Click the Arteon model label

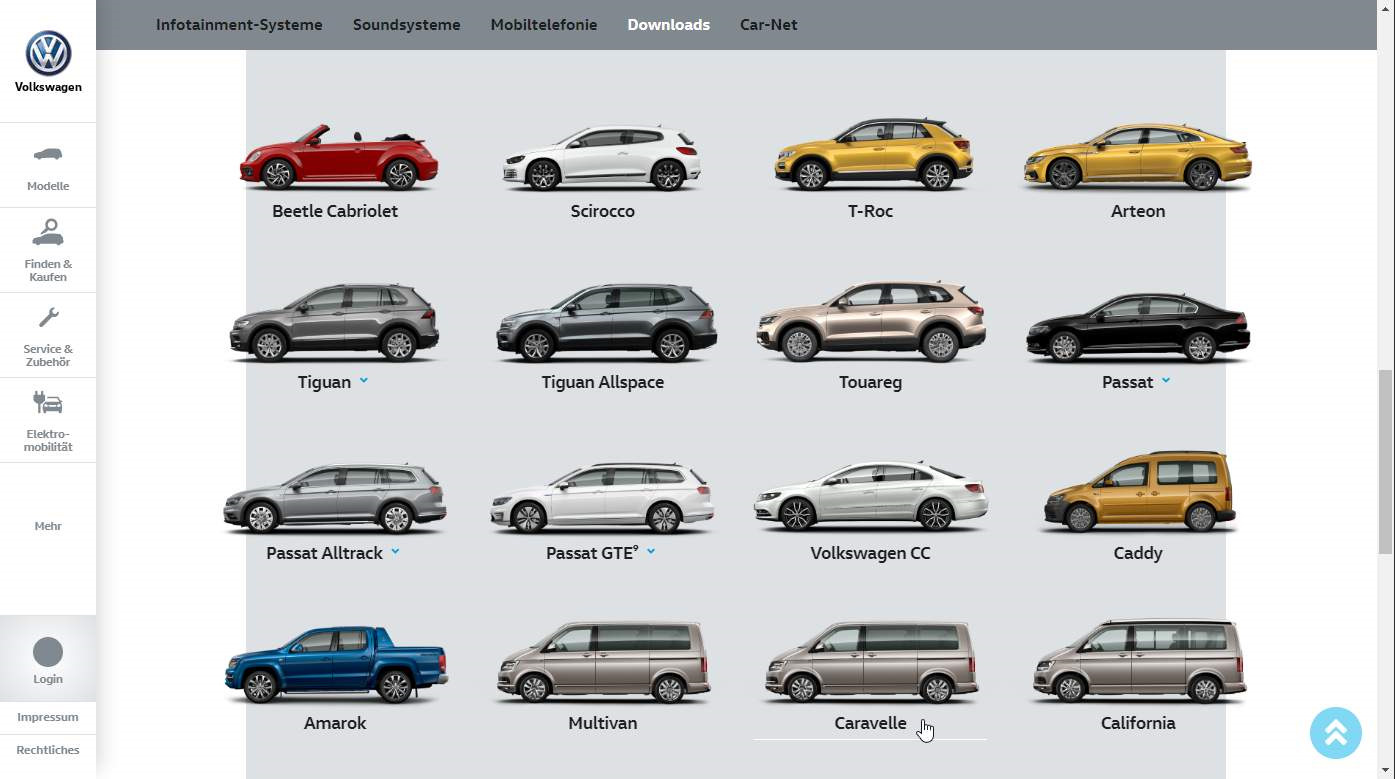(1138, 211)
